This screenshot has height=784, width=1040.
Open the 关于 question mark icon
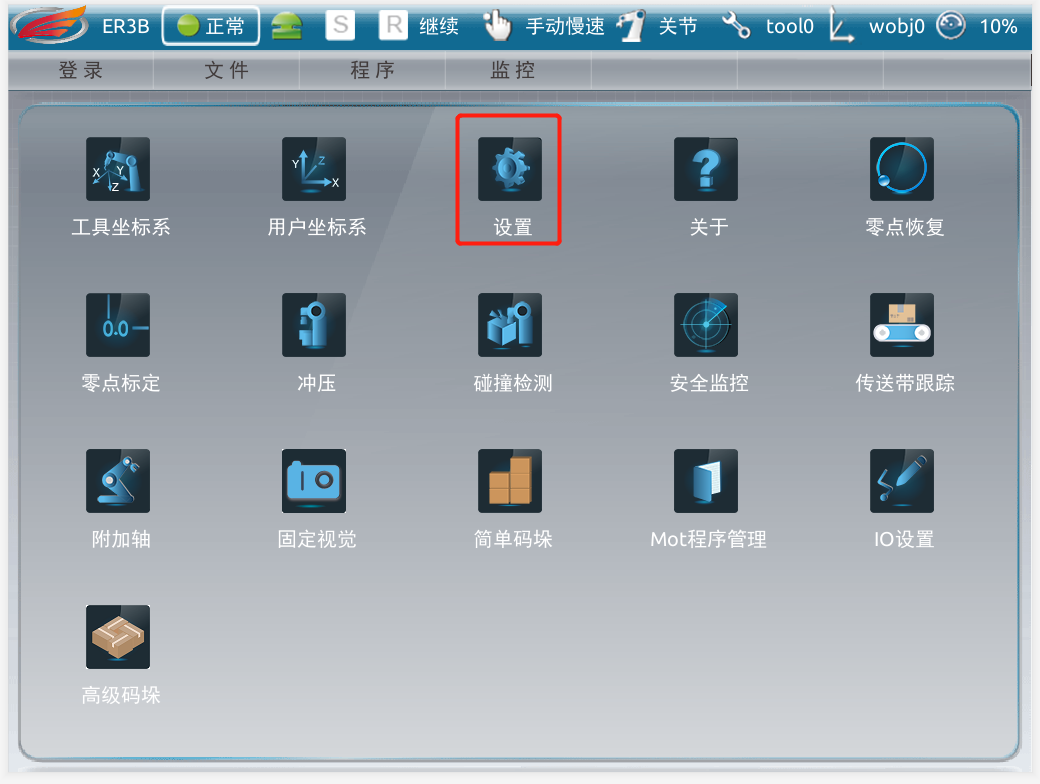pos(706,169)
